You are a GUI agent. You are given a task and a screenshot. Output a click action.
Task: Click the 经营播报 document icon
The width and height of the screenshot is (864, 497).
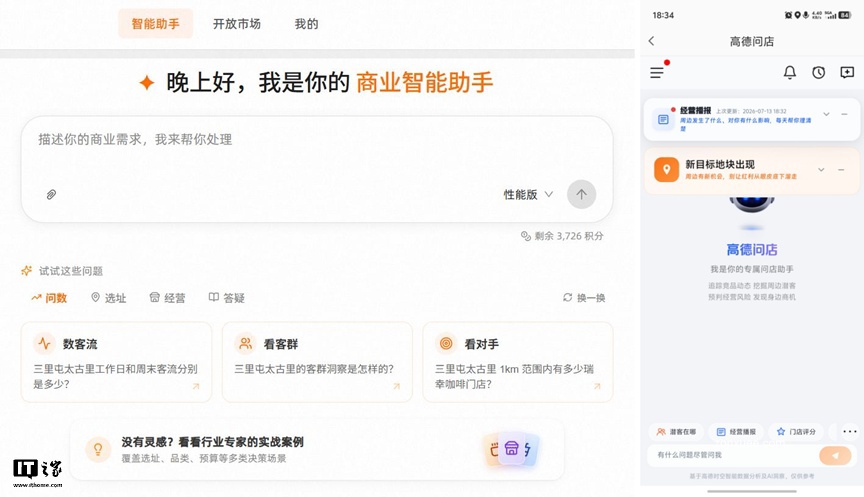(663, 120)
